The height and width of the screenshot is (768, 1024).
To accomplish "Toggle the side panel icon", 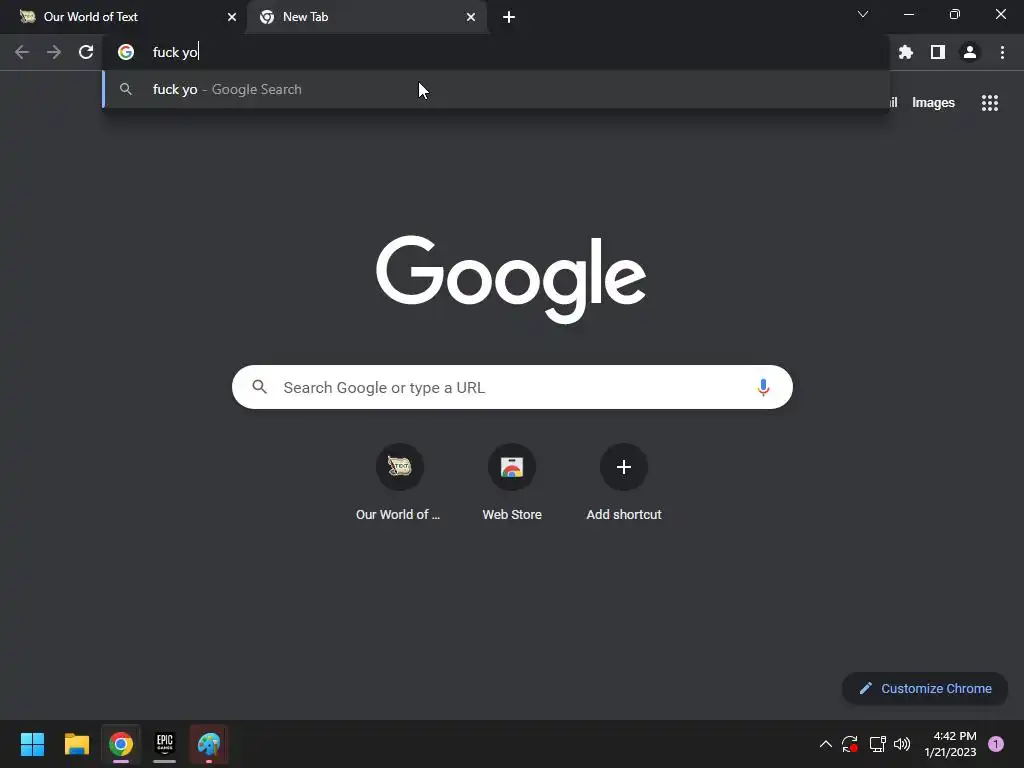I will click(x=938, y=52).
